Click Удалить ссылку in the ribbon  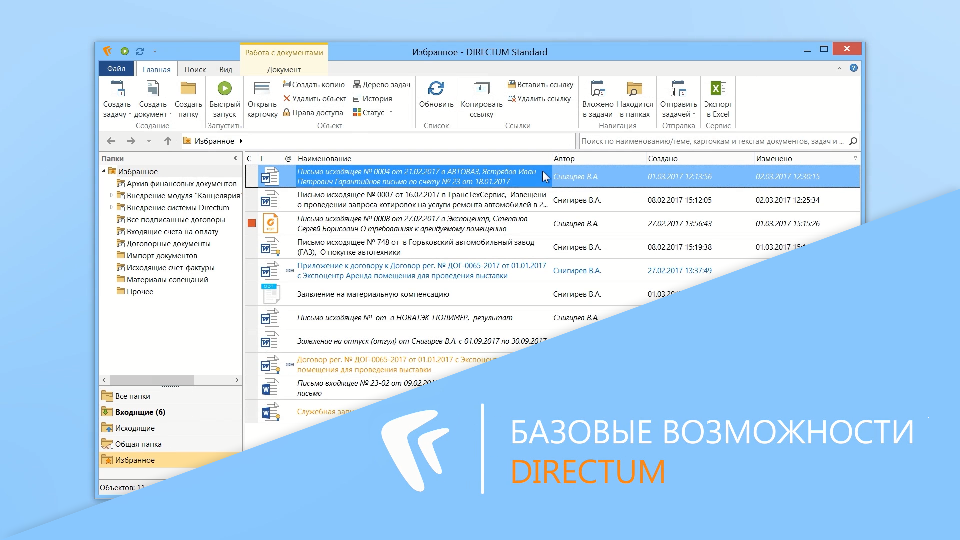coord(539,98)
